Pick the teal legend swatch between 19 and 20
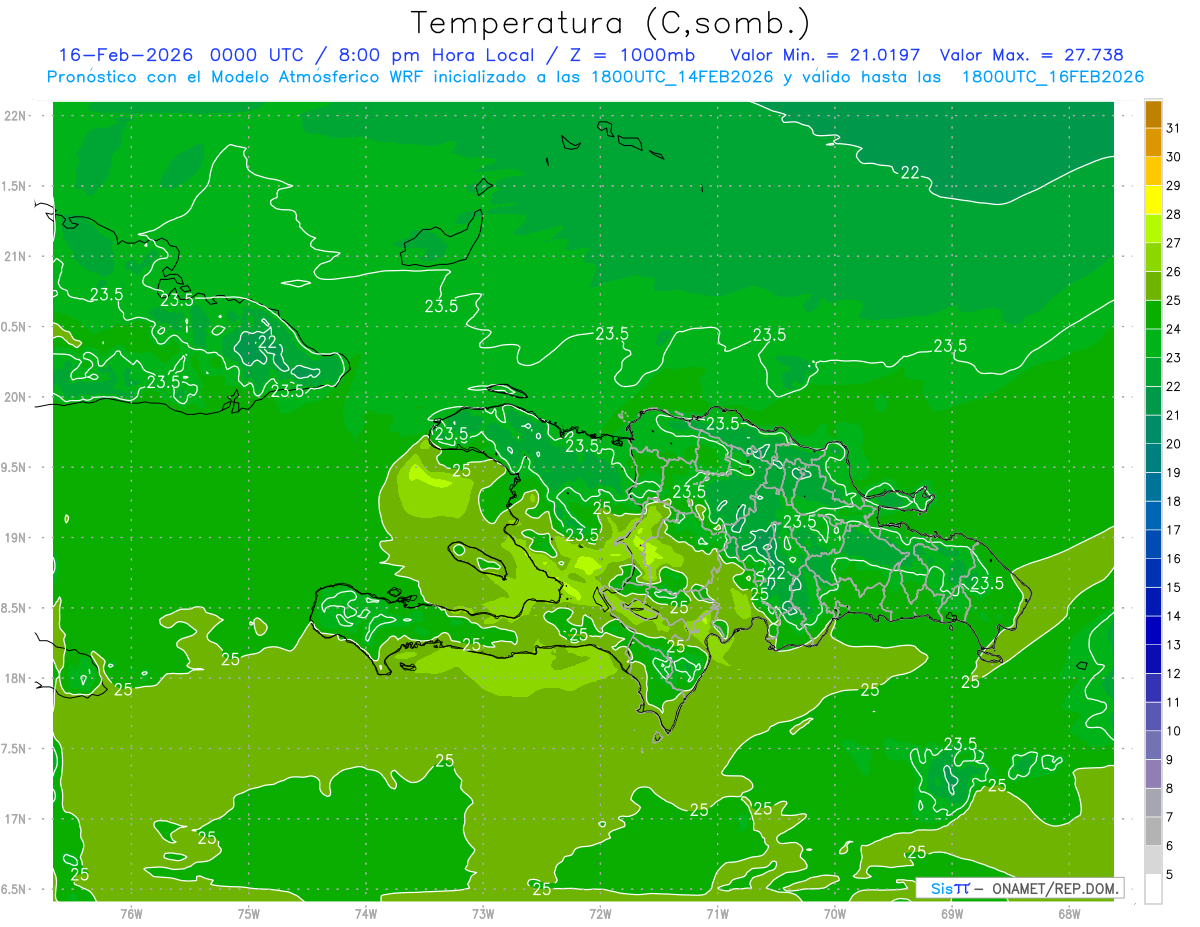 [x=1153, y=458]
